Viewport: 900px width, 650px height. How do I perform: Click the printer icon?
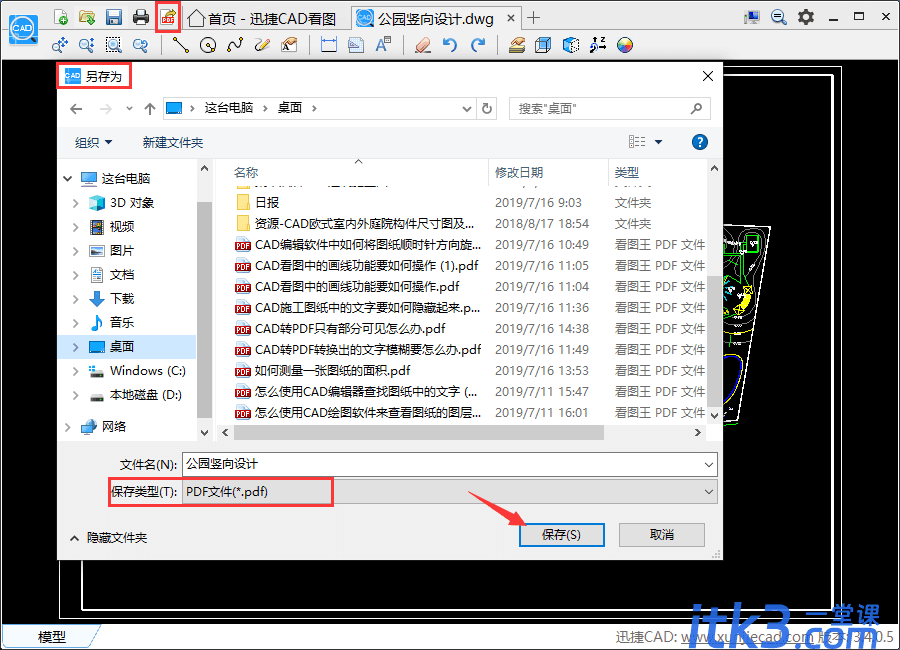pos(141,17)
